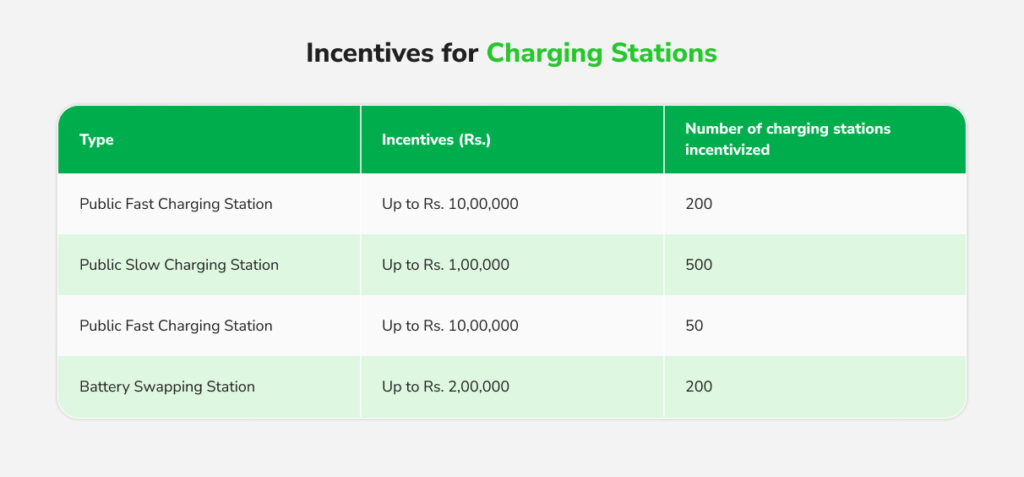
Task: Click 200 count in the Rs. 10,00,000 row
Action: pyautogui.click(x=699, y=204)
